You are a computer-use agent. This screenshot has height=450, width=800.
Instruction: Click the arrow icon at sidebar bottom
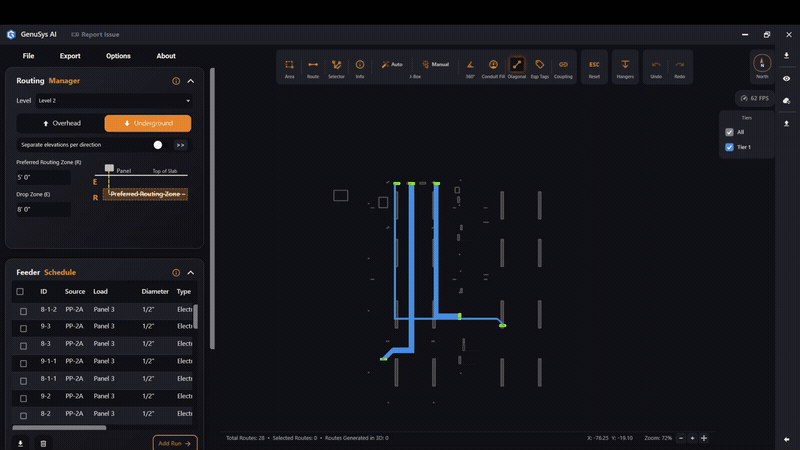(x=786, y=439)
